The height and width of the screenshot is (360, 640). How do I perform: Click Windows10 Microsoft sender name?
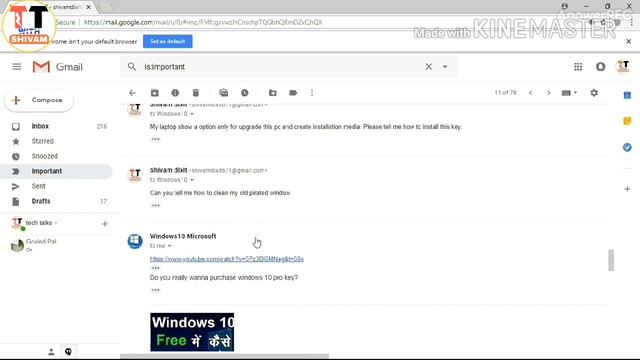click(x=183, y=236)
